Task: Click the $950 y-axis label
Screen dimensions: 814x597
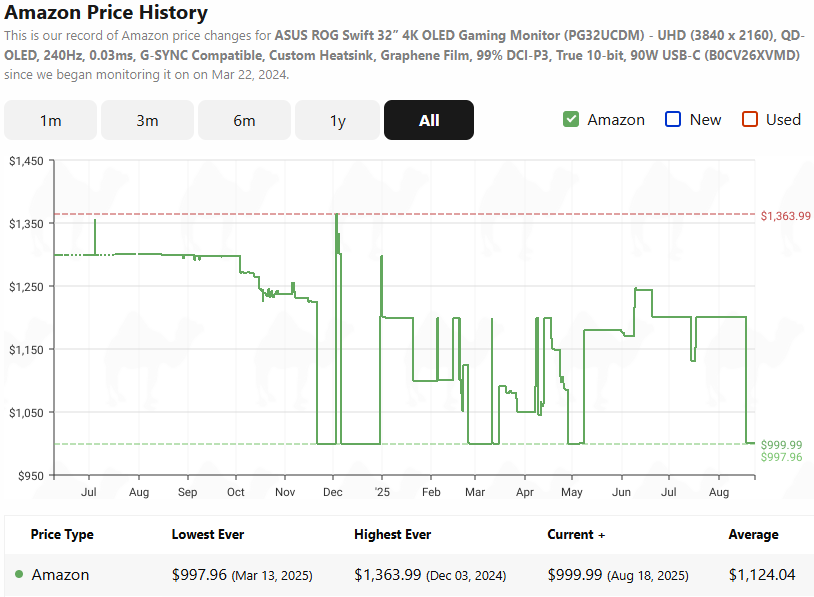Action: coord(31,476)
